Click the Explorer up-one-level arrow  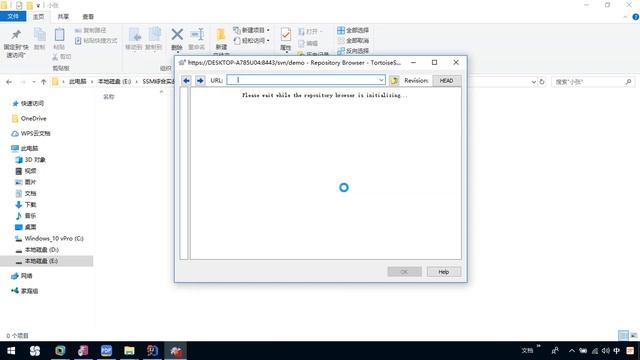pyautogui.click(x=44, y=82)
